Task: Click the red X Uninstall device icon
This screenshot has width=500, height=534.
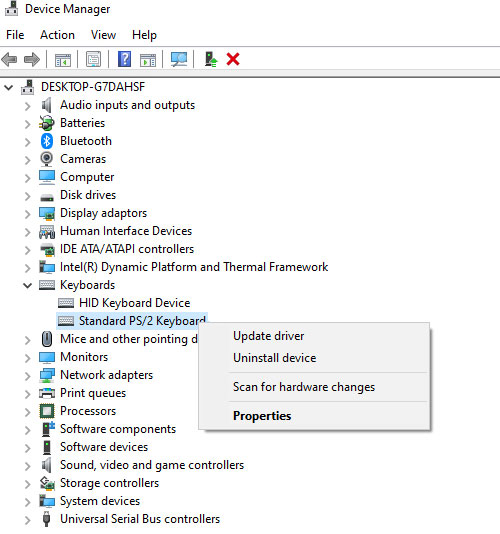Action: (x=233, y=59)
